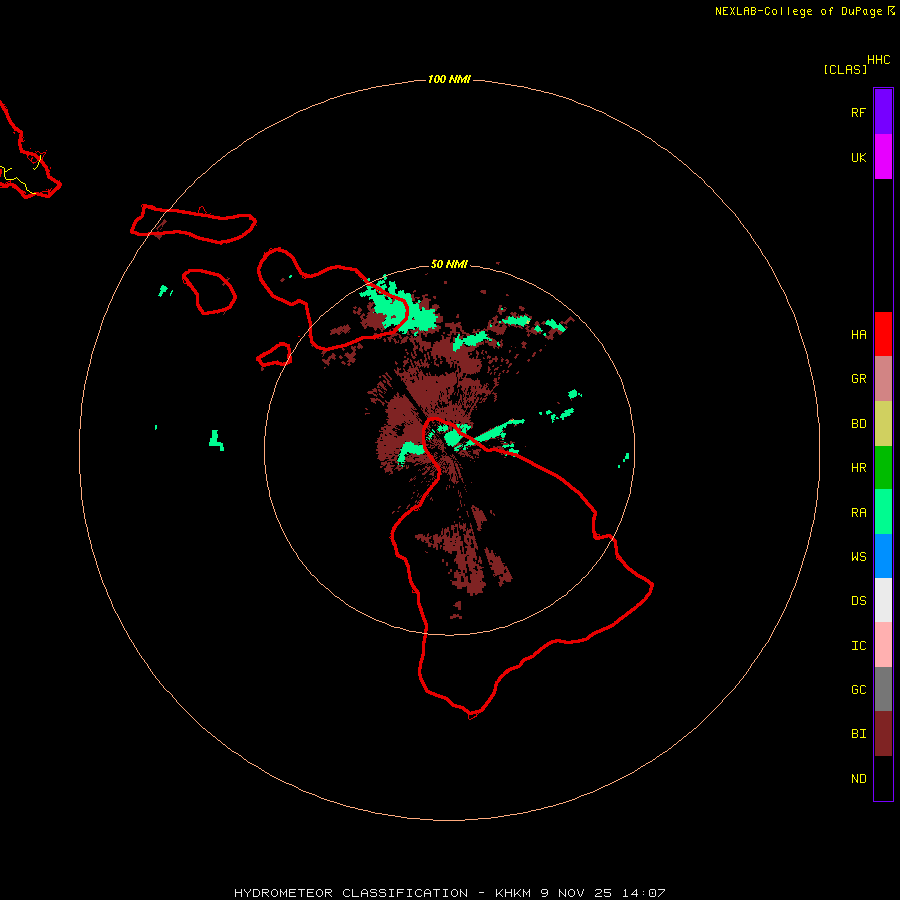Image resolution: width=900 pixels, height=900 pixels.
Task: Click the 100 NMI range ring label
Action: click(x=449, y=79)
